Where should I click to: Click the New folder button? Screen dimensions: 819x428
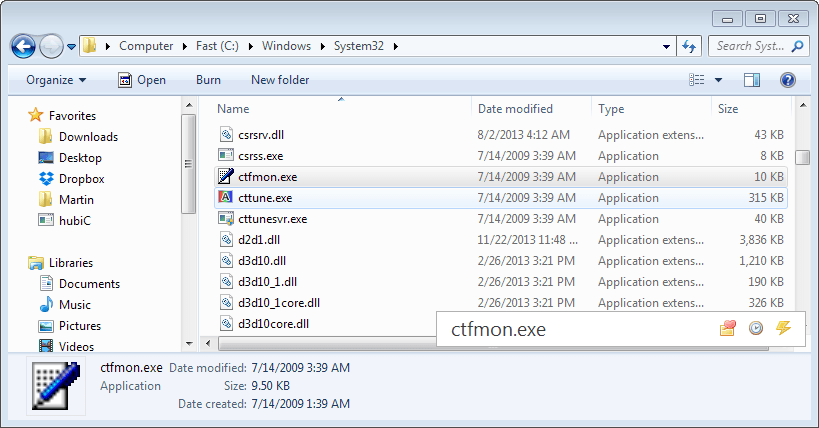point(280,80)
